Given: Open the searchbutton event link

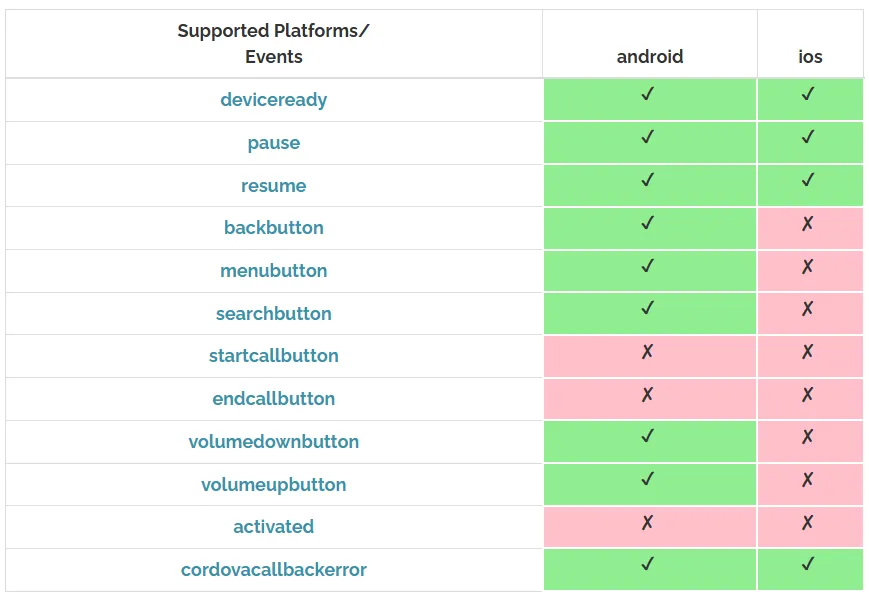Looking at the screenshot, I should tap(273, 314).
